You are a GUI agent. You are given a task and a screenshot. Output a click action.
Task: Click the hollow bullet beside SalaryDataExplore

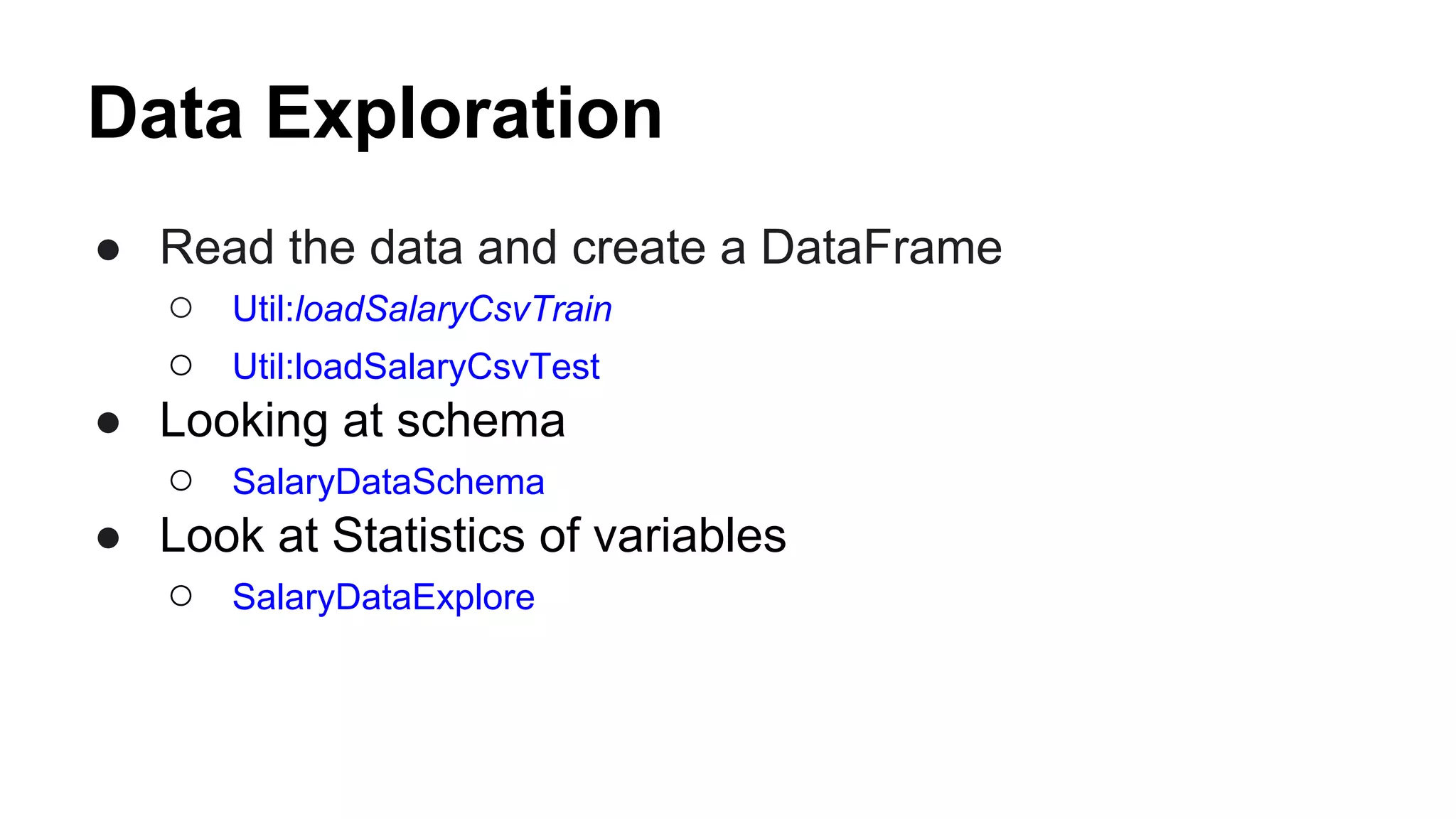click(181, 596)
